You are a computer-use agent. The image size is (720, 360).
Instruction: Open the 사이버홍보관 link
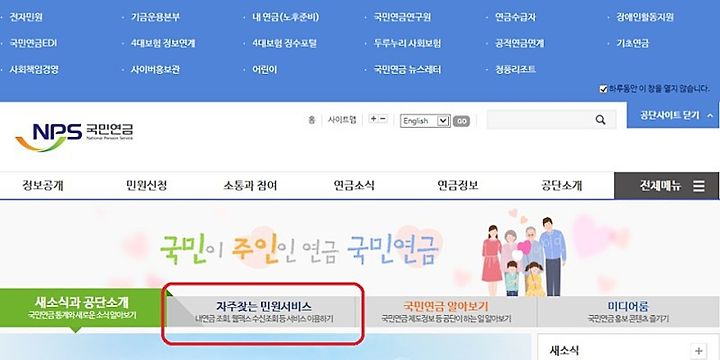click(155, 70)
